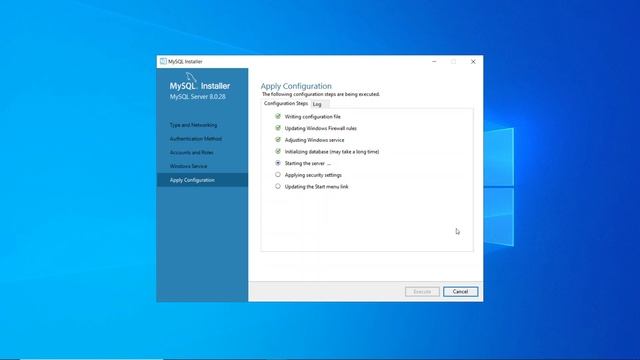The height and width of the screenshot is (360, 640).
Task: Select Updating the Start menu link radio indicator
Action: click(278, 186)
